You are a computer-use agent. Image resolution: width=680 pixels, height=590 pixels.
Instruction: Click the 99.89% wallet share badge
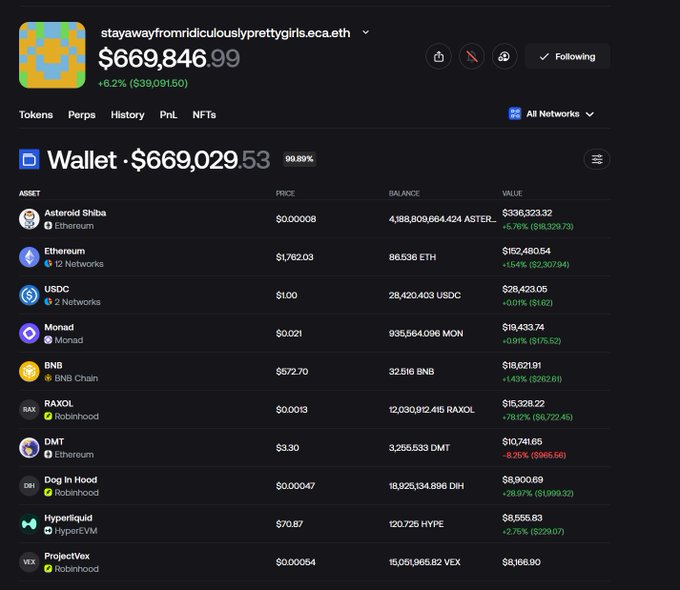click(x=299, y=159)
